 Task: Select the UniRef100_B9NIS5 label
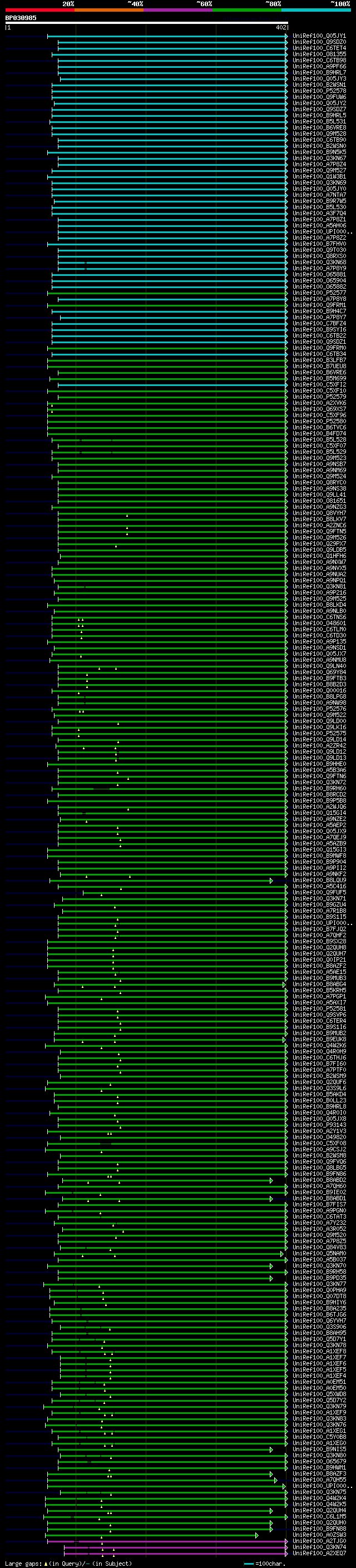tap(319, 1449)
